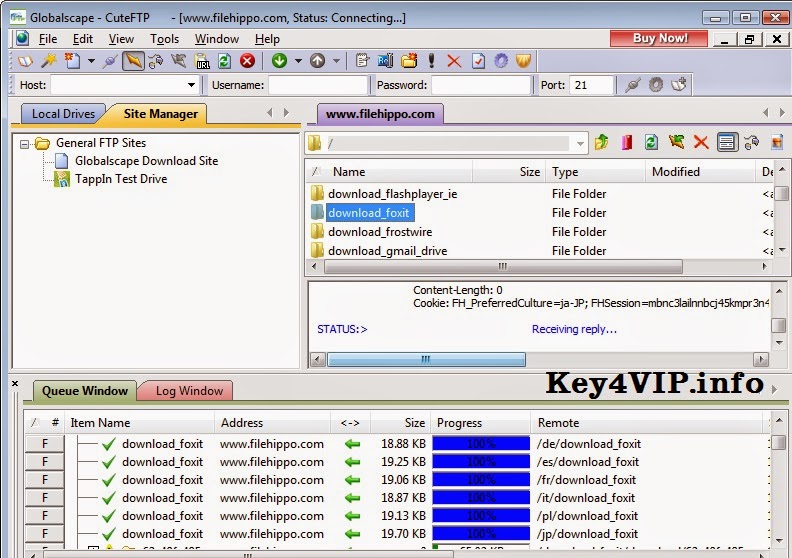
Task: Sort remote files by Name column header
Action: coord(389,172)
